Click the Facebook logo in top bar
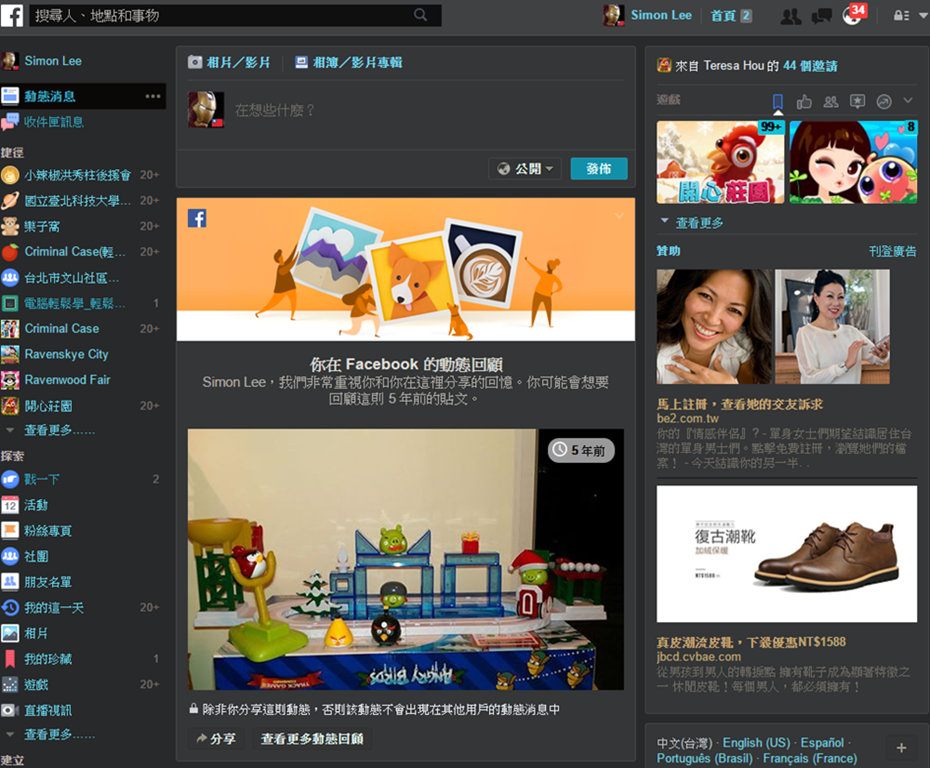The image size is (930, 768). click(x=12, y=15)
